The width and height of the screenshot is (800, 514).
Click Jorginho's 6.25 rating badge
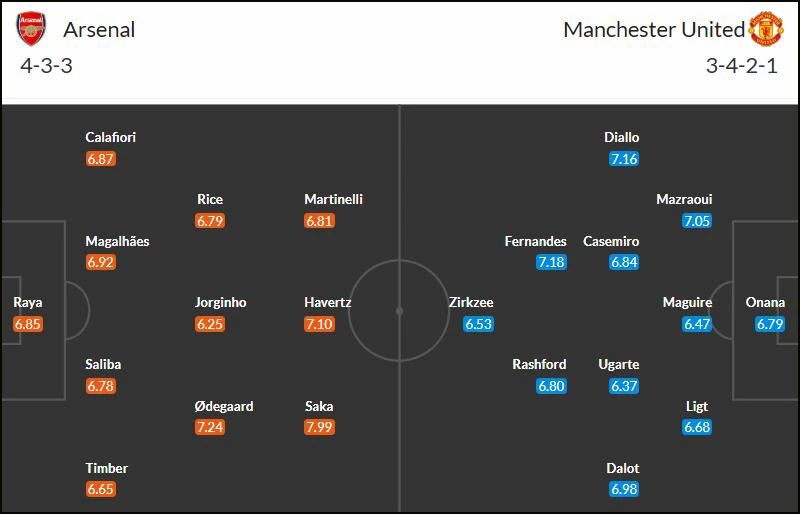coord(210,324)
